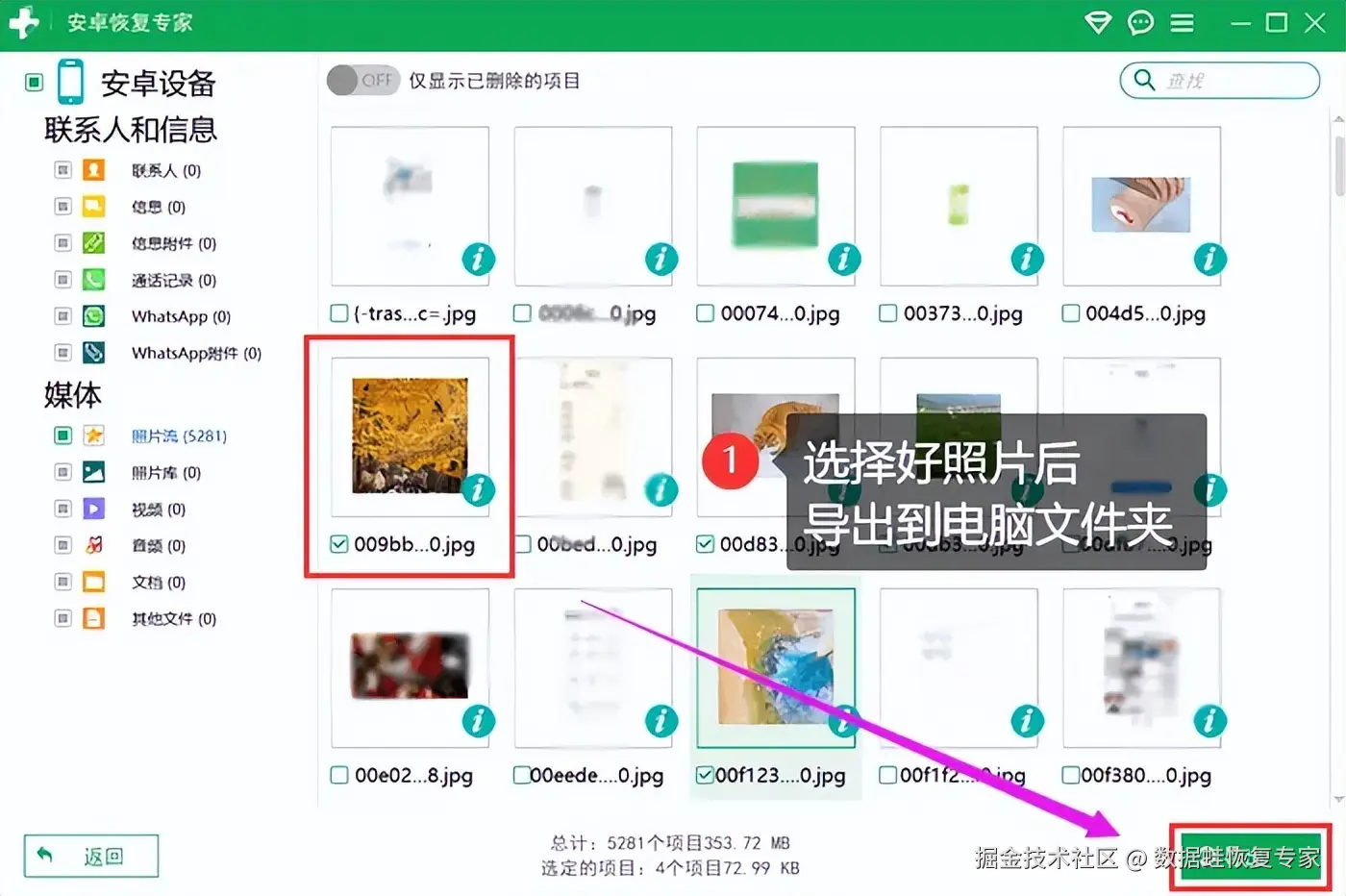Open the 信息附件 attachments category icon
Image resolution: width=1346 pixels, height=896 pixels.
point(93,243)
